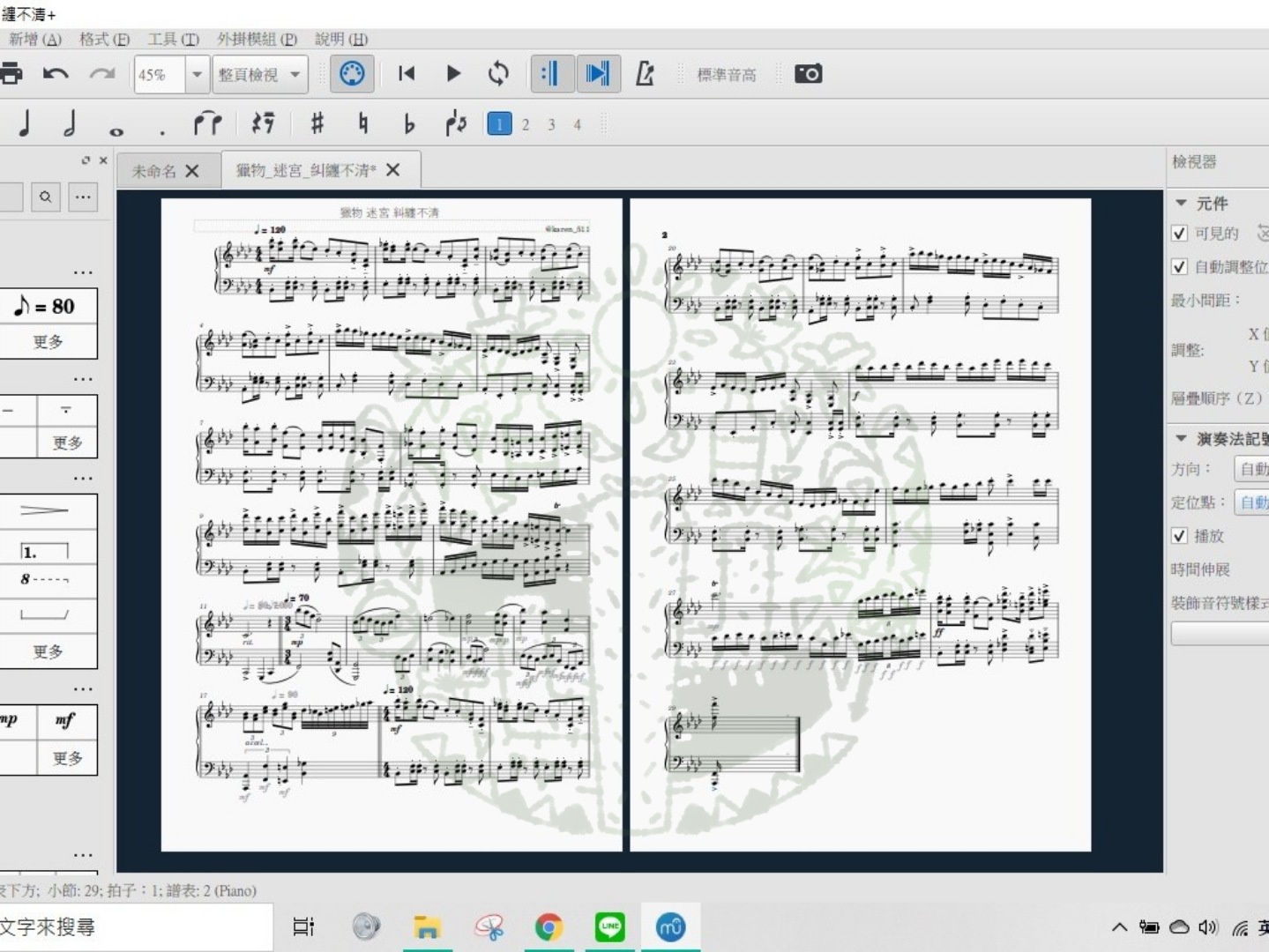The image size is (1269, 952).
Task: Undo the last action
Action: point(56,74)
